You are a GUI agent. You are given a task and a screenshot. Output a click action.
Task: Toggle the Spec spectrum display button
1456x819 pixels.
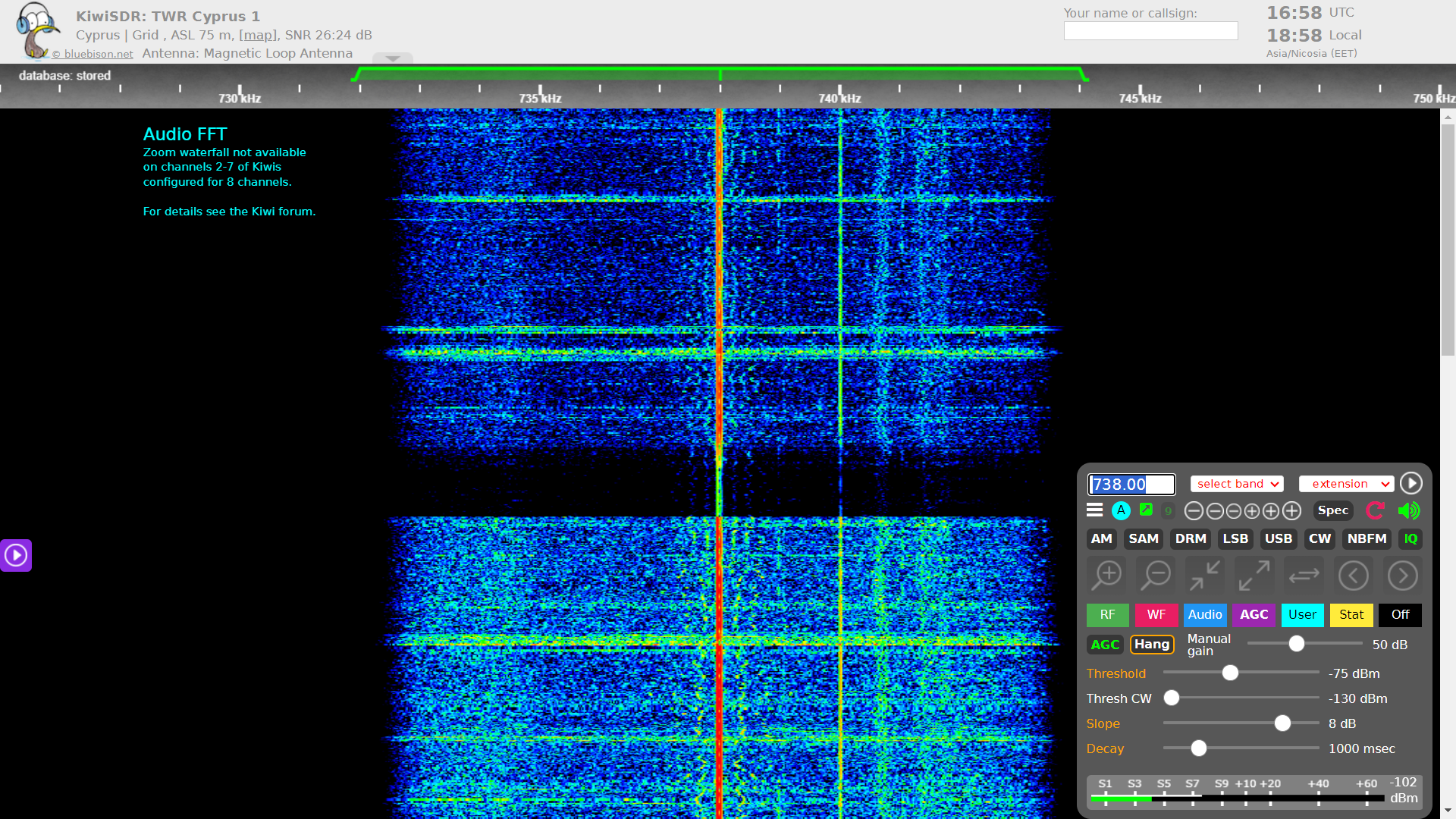(x=1332, y=511)
